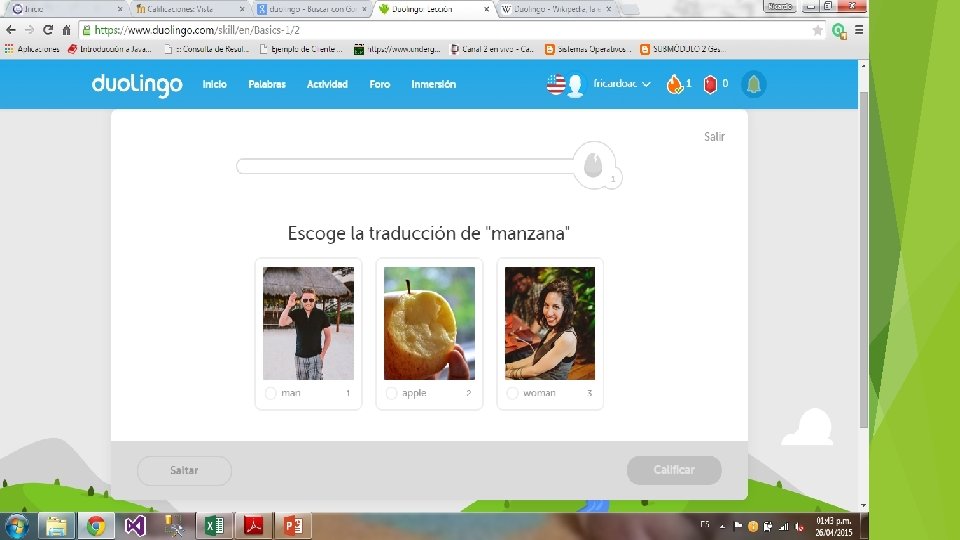
Task: Click the browser Forward arrow
Action: tap(29, 30)
